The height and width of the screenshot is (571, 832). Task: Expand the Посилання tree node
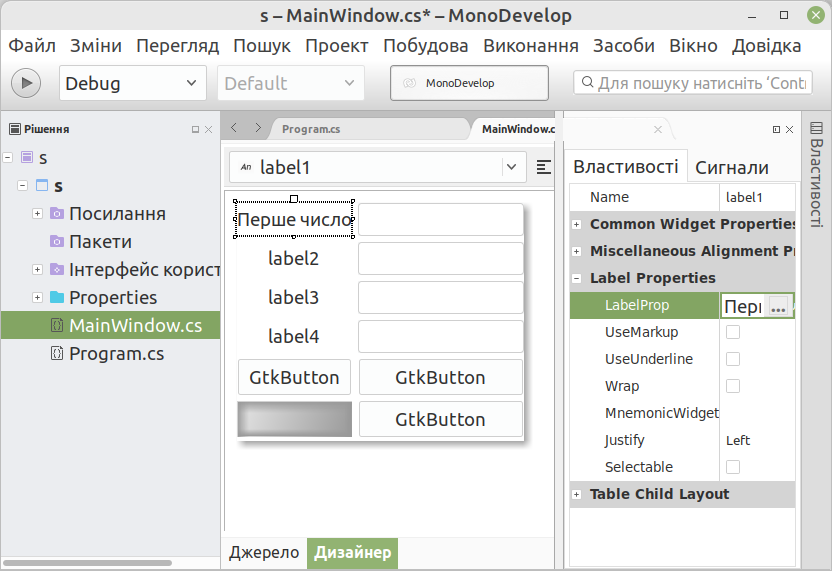[x=37, y=213]
